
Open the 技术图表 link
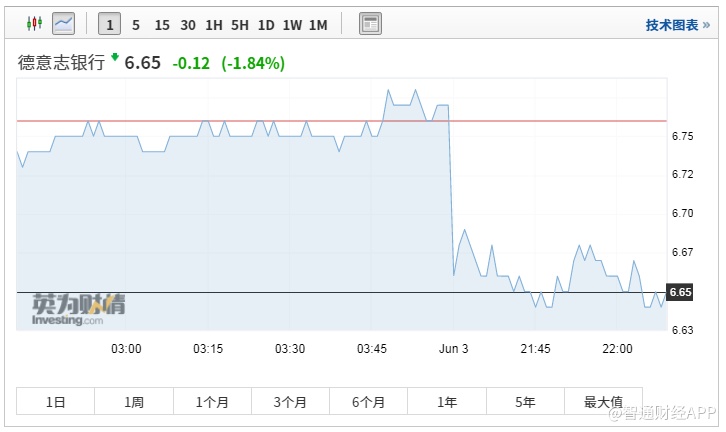click(x=677, y=25)
